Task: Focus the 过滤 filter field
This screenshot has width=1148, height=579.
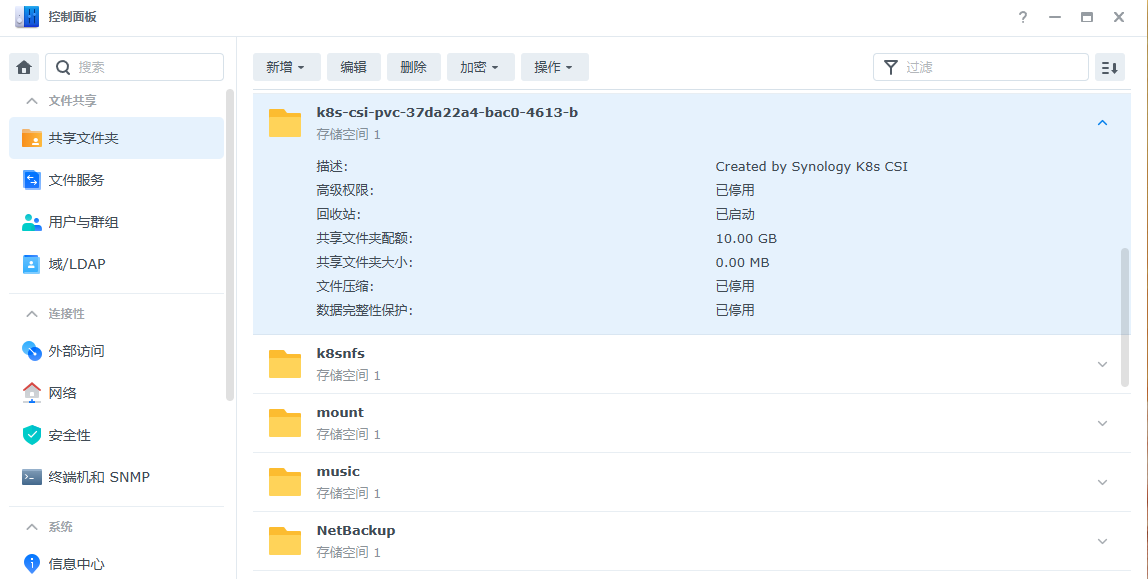Action: (981, 67)
